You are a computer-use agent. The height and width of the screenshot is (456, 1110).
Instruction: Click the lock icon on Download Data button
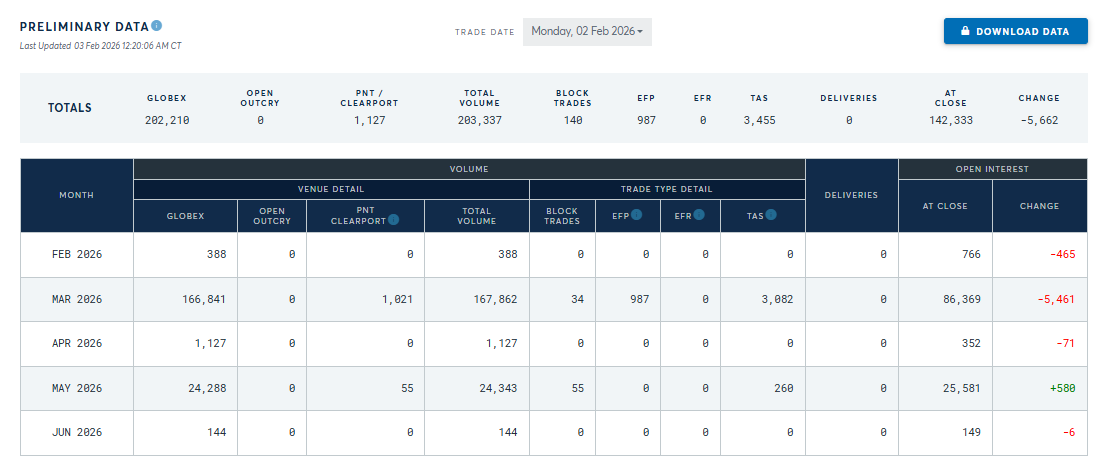[x=965, y=31]
